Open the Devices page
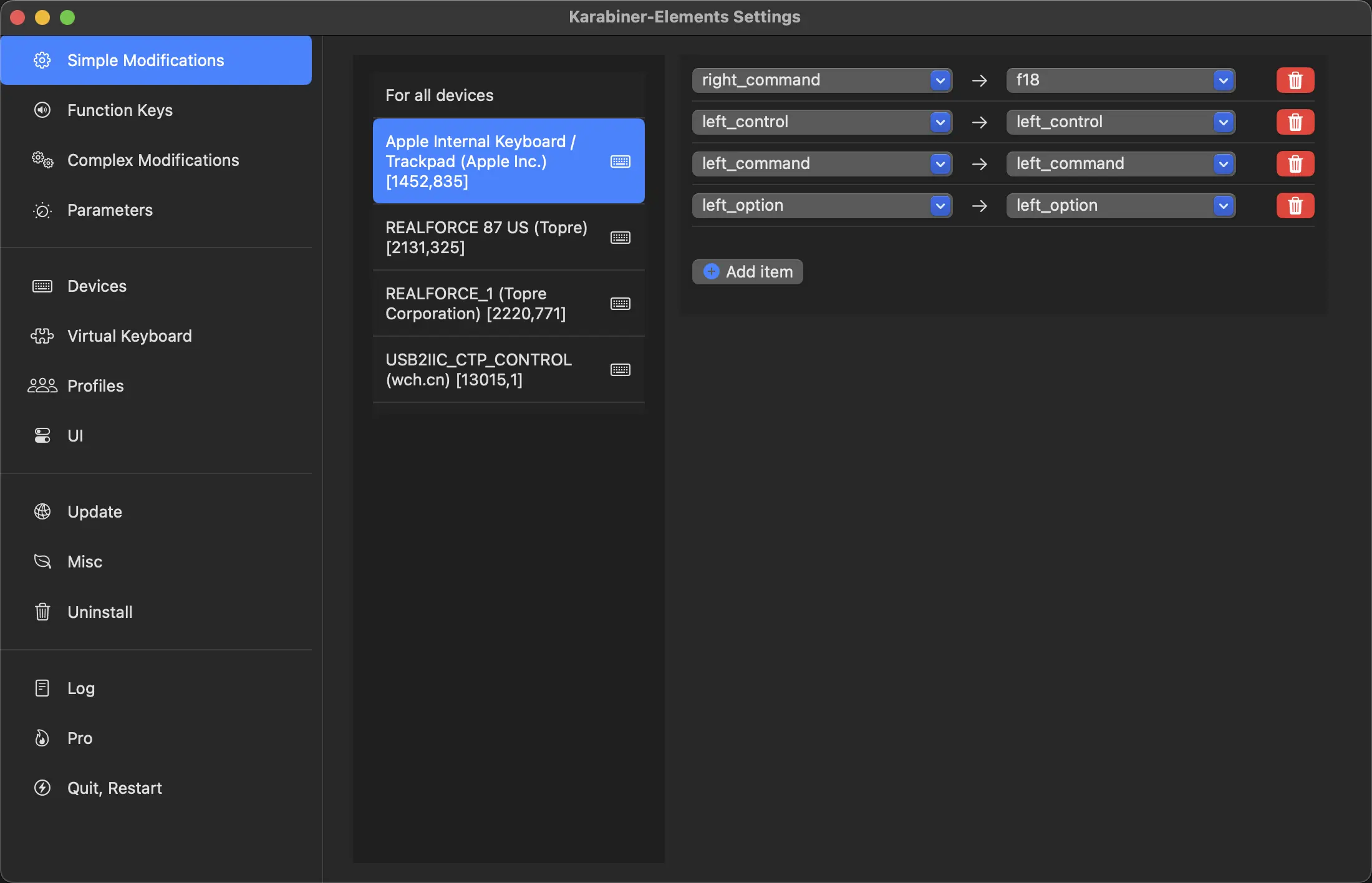 pos(156,286)
